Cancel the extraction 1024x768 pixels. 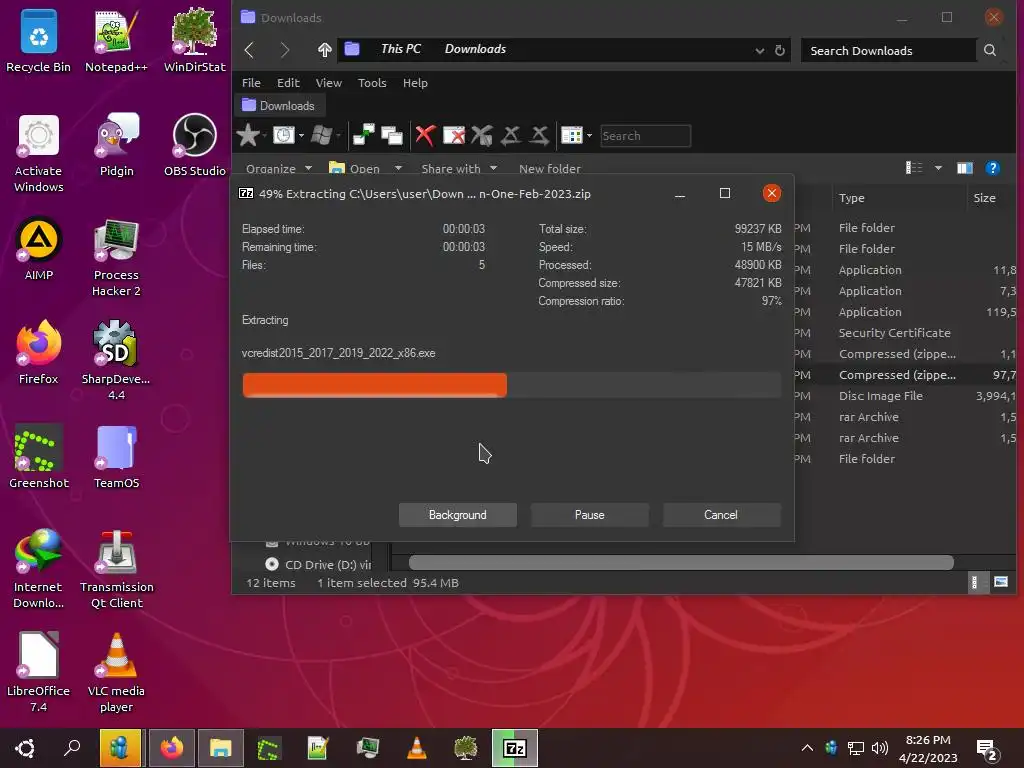pyautogui.click(x=721, y=515)
